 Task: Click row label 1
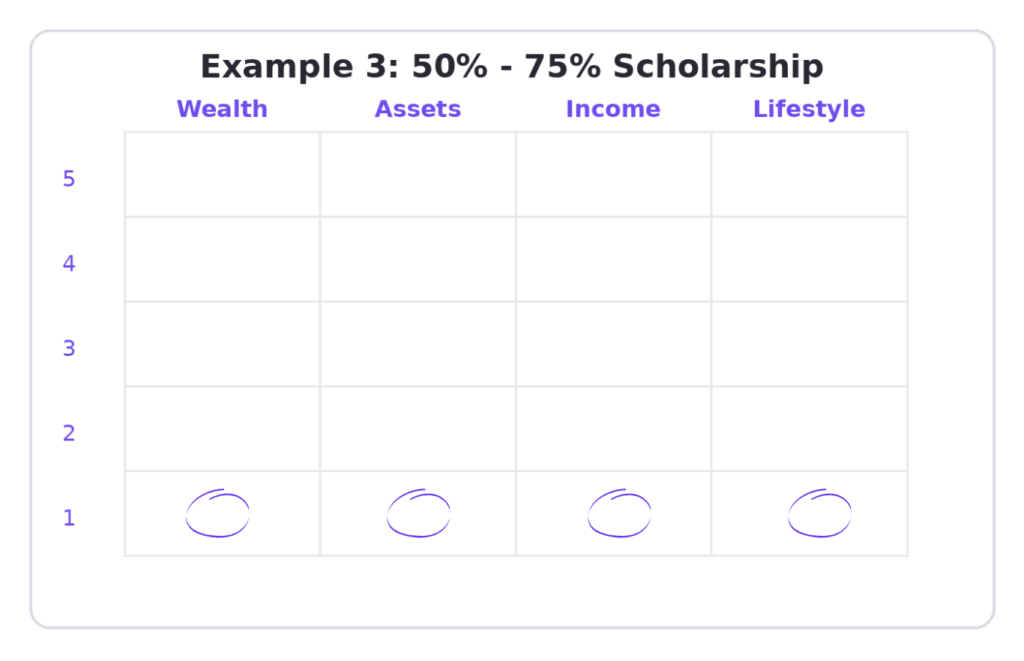(69, 518)
